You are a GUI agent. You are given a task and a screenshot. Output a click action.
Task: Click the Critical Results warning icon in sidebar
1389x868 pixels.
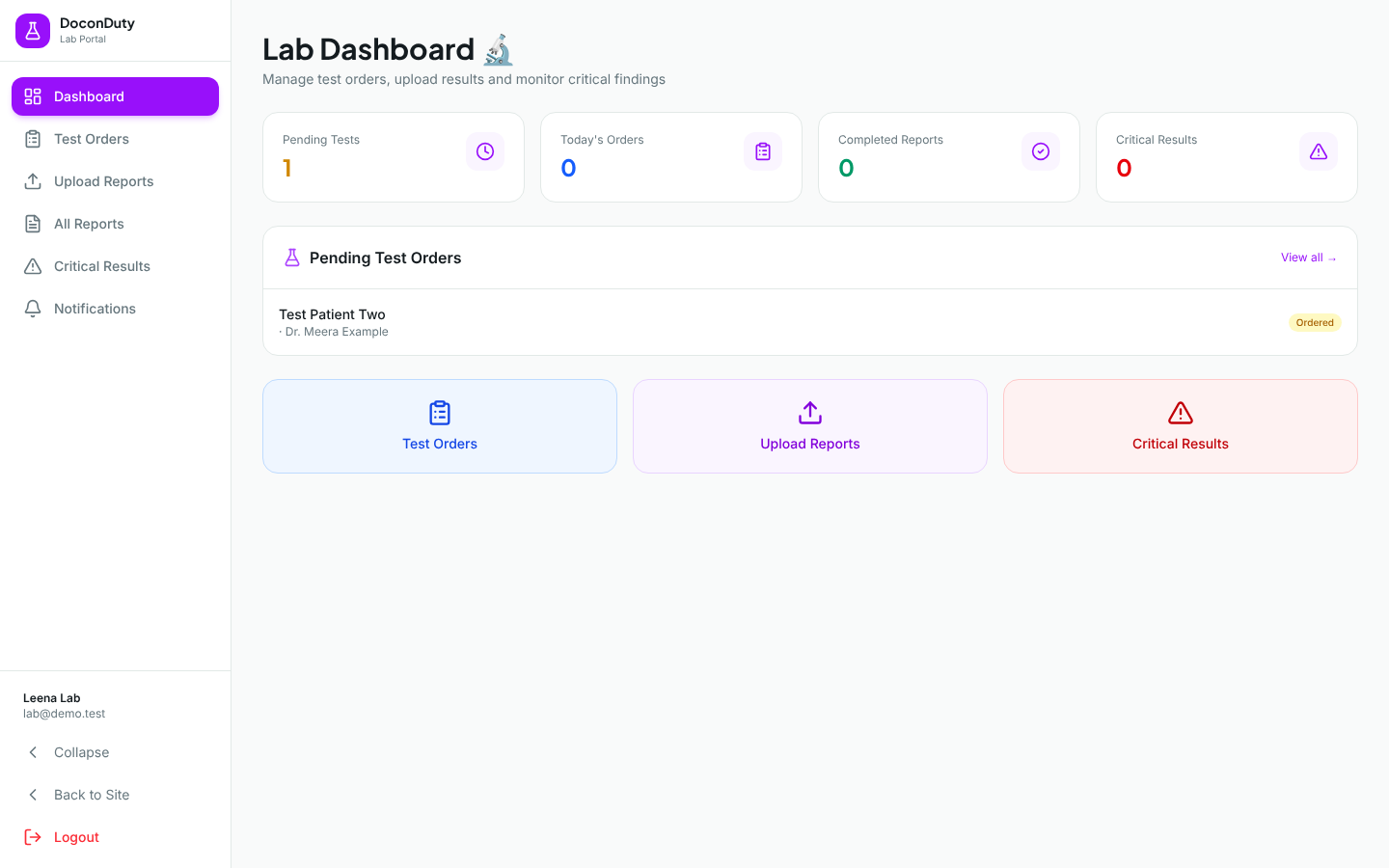point(33,266)
